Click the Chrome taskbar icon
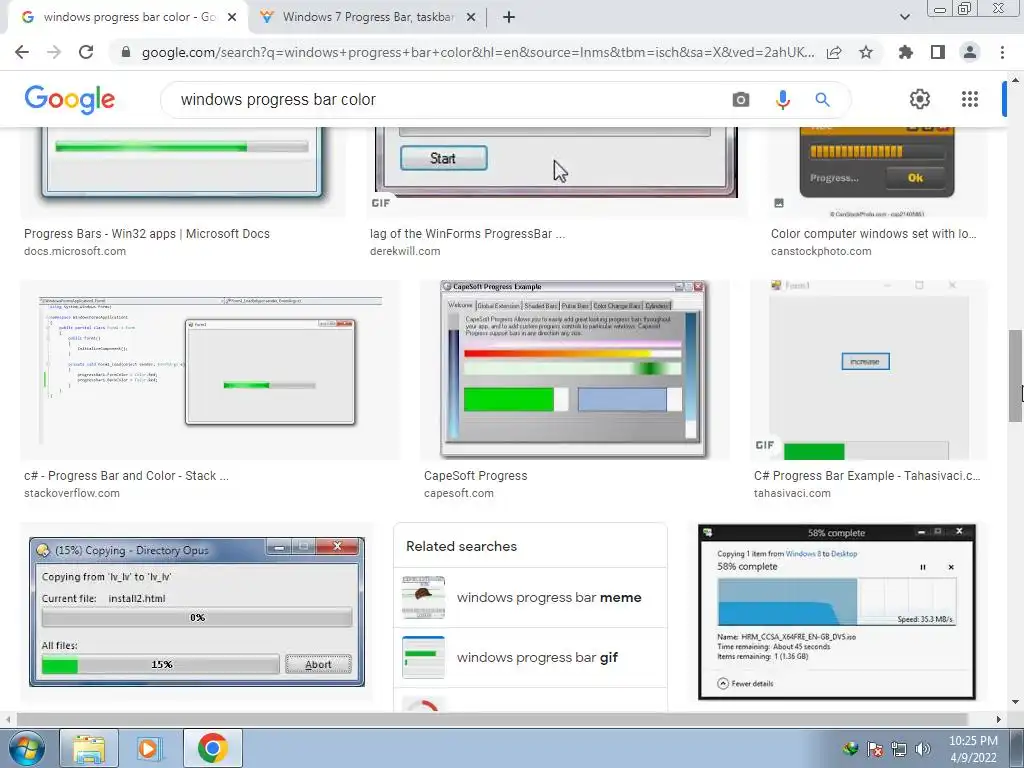This screenshot has height=768, width=1024. (212, 748)
